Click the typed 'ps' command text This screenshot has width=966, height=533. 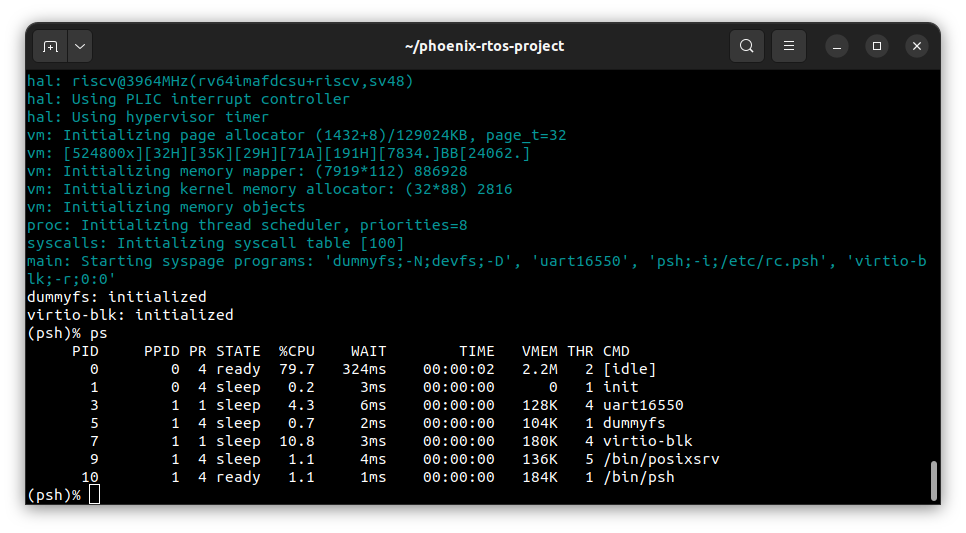point(99,333)
